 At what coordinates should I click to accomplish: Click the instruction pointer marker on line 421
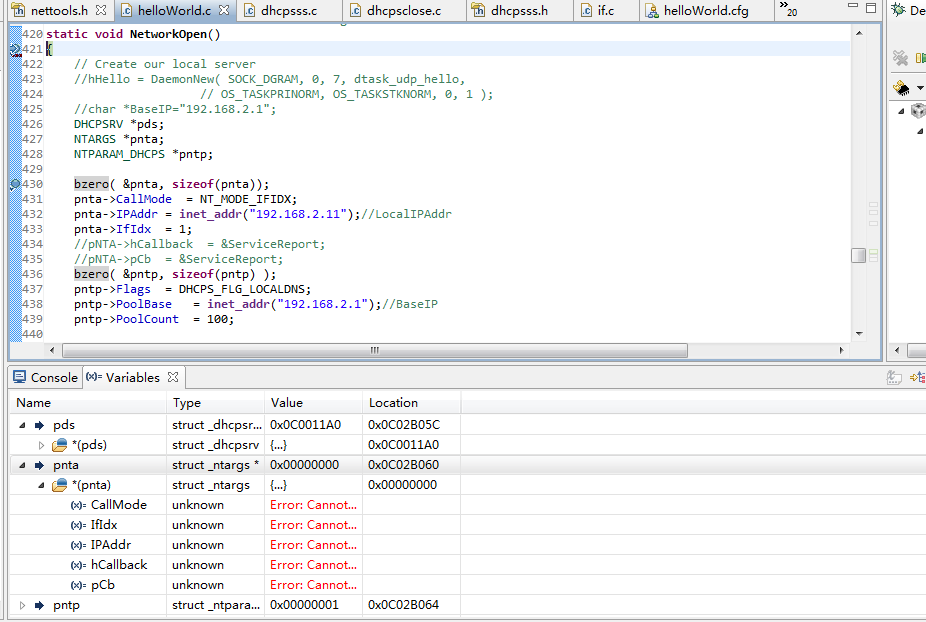click(15, 50)
